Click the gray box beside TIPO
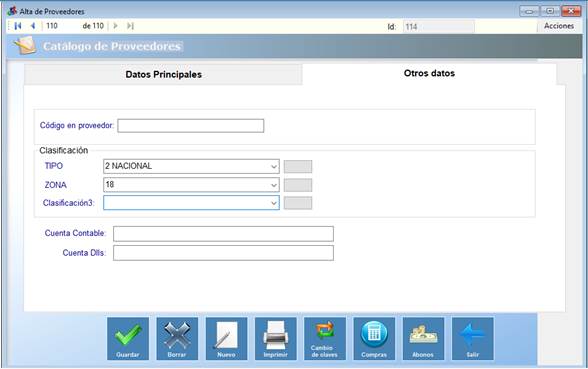Image resolution: width=588 pixels, height=369 pixels. pyautogui.click(x=298, y=166)
